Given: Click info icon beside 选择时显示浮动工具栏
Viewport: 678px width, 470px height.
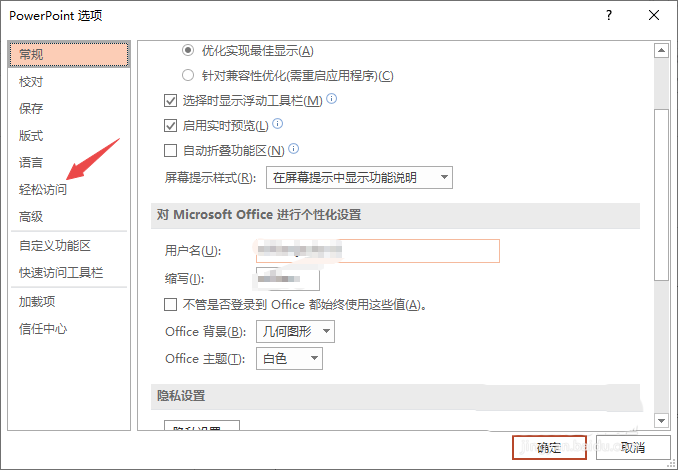Looking at the screenshot, I should [331, 99].
